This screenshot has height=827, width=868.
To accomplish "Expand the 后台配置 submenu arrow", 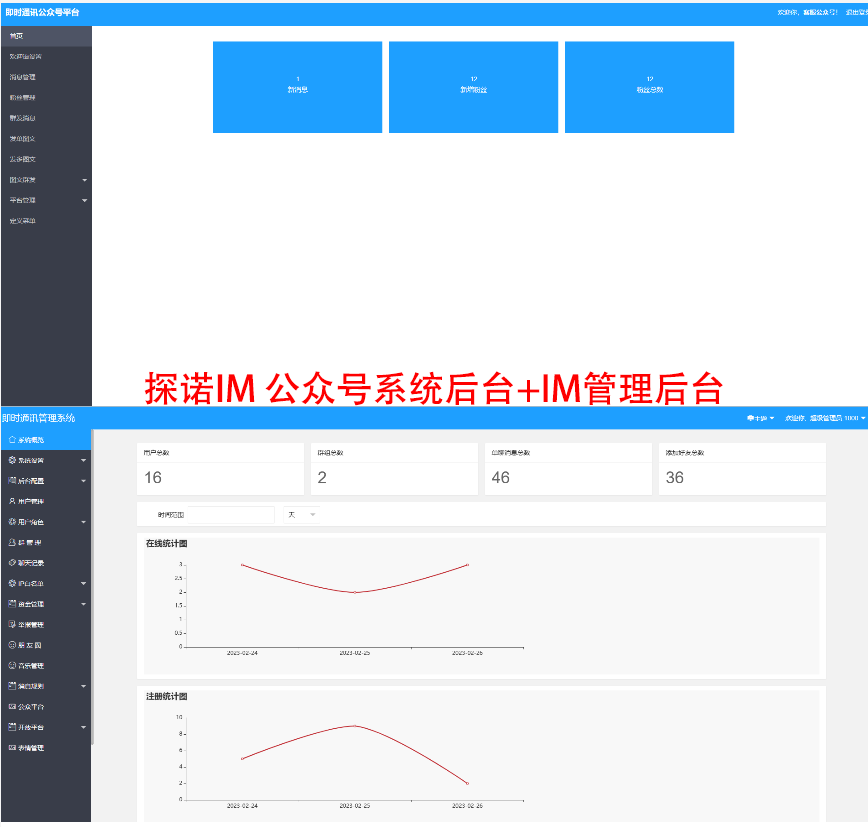I will pyautogui.click(x=84, y=481).
